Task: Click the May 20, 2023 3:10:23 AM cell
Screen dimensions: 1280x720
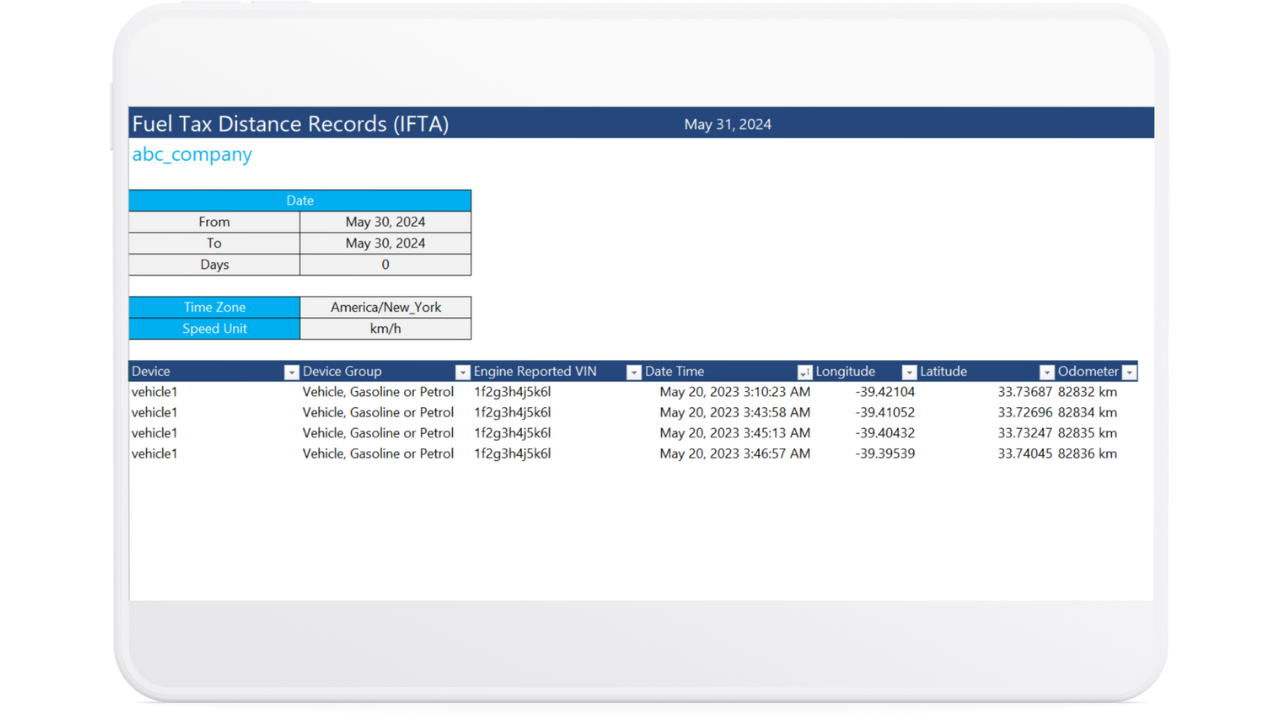Action: (x=735, y=392)
